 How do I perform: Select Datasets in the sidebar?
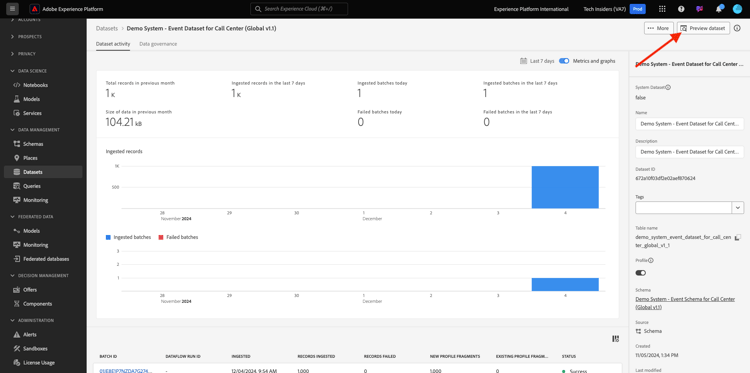[43, 172]
